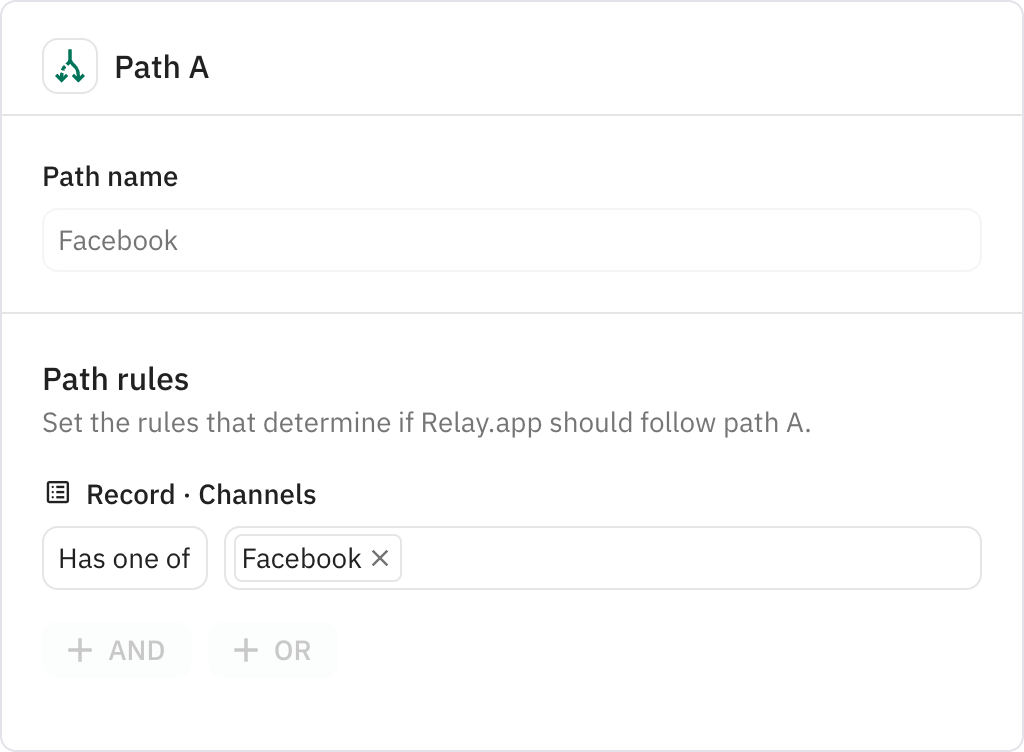Viewport: 1024px width, 752px height.
Task: Click the "Path rules" section heading
Action: pyautogui.click(x=116, y=379)
